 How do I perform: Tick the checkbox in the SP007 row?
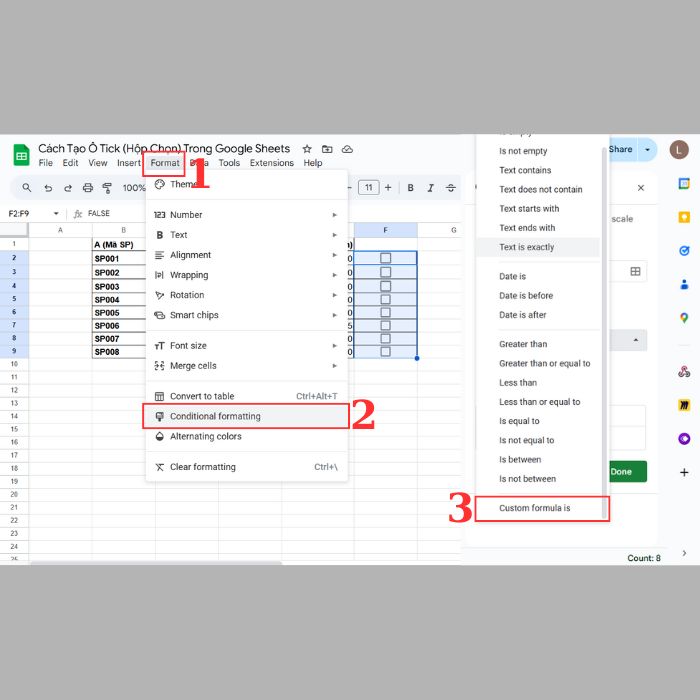pos(385,338)
